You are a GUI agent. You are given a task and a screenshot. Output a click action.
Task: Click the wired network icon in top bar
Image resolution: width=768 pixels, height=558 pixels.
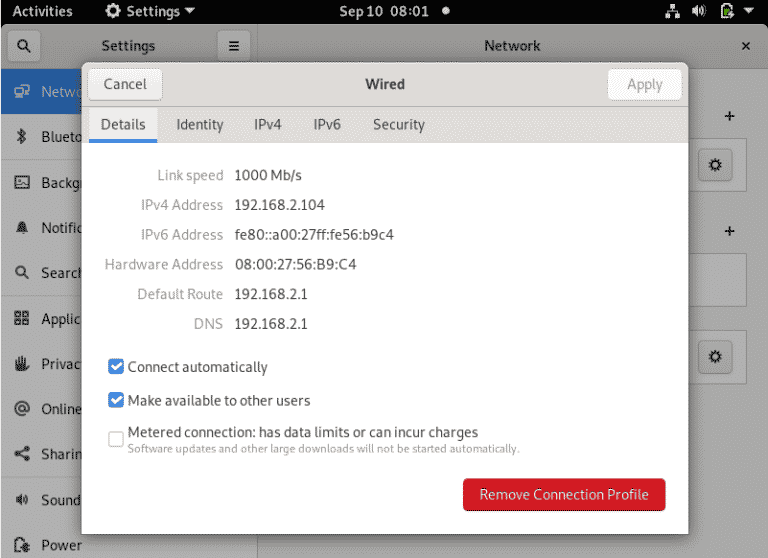[x=672, y=11]
